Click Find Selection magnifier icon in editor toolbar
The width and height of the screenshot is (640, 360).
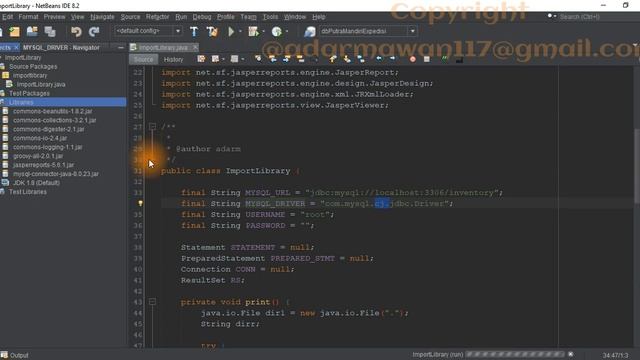tap(258, 59)
